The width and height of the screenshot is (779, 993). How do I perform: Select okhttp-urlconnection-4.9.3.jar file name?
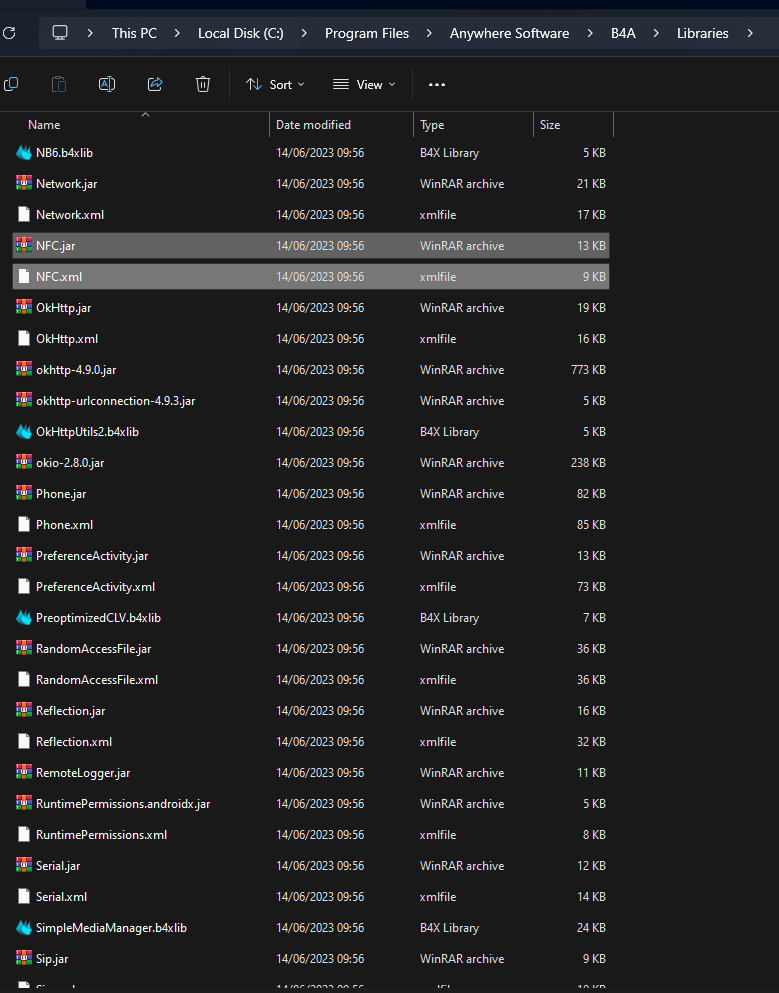pos(115,401)
